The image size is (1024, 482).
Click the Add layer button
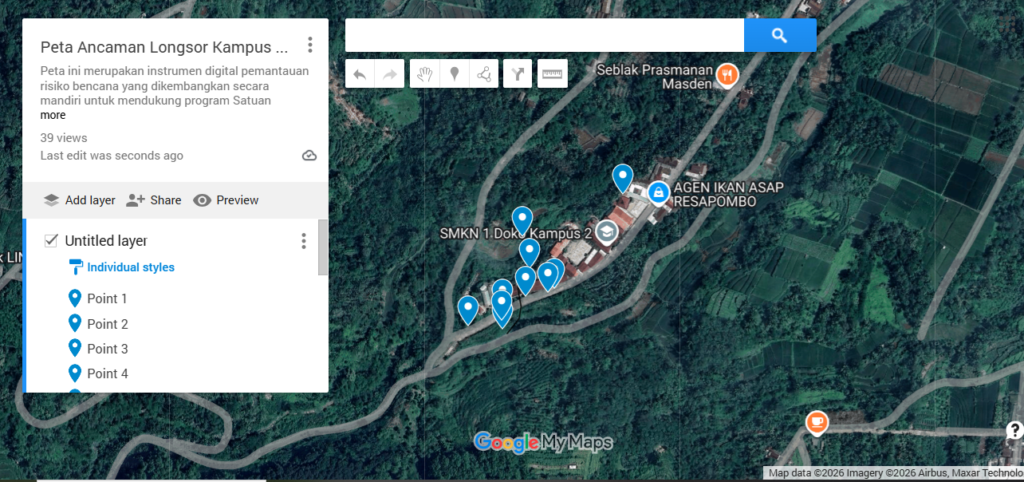[x=79, y=200]
